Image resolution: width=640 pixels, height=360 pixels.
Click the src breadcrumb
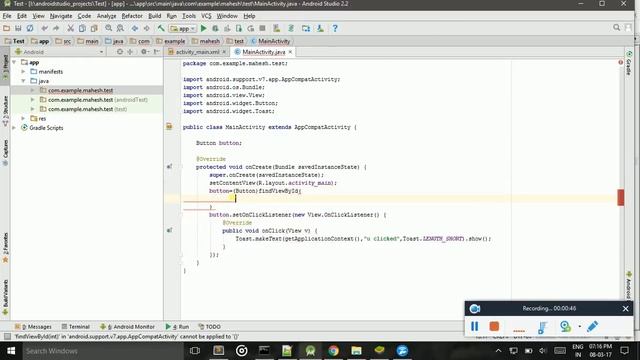(x=63, y=41)
